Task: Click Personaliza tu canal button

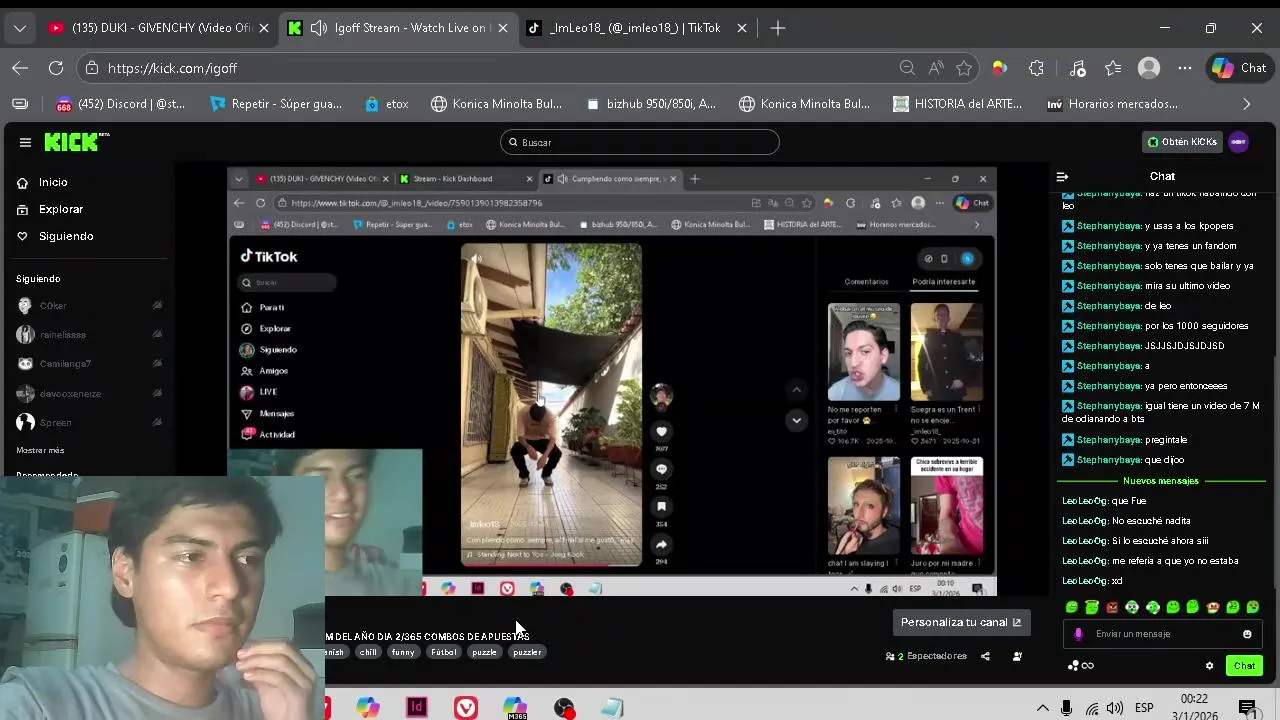Action: [x=961, y=622]
